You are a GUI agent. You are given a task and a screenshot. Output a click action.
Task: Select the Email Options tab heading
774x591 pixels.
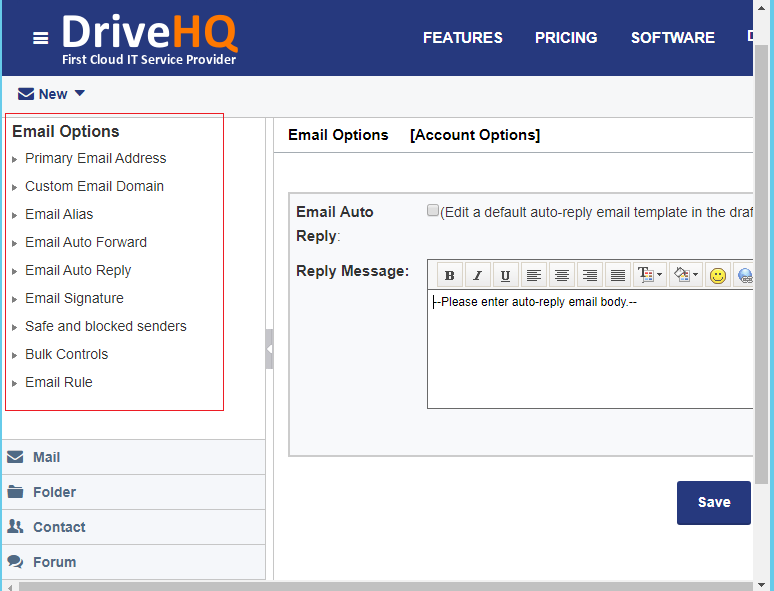click(x=338, y=135)
